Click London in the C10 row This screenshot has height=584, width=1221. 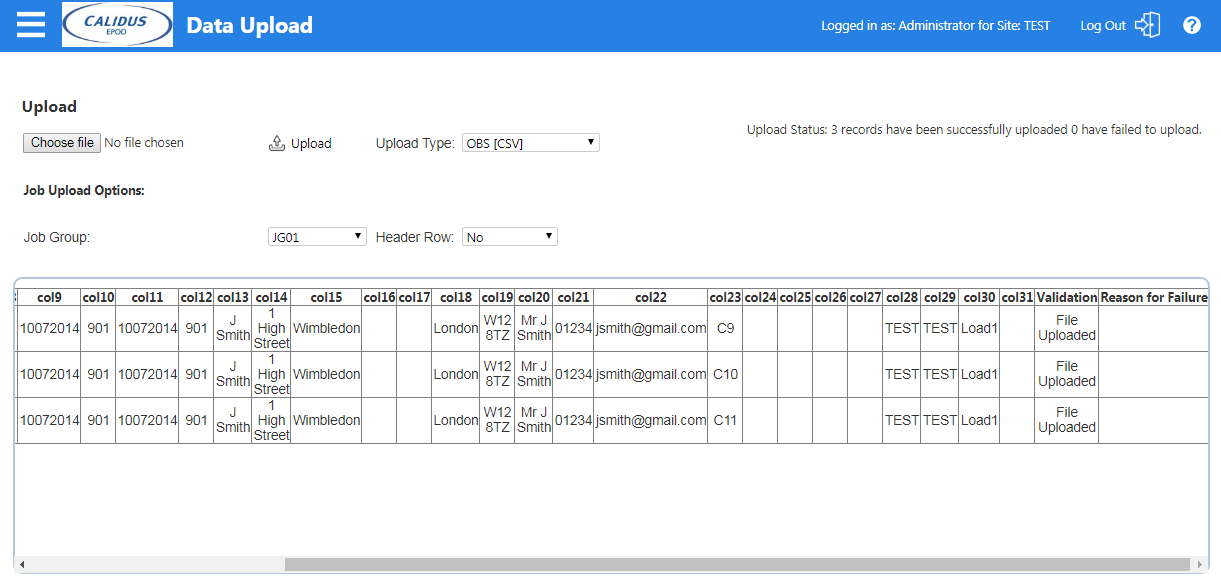click(x=455, y=374)
